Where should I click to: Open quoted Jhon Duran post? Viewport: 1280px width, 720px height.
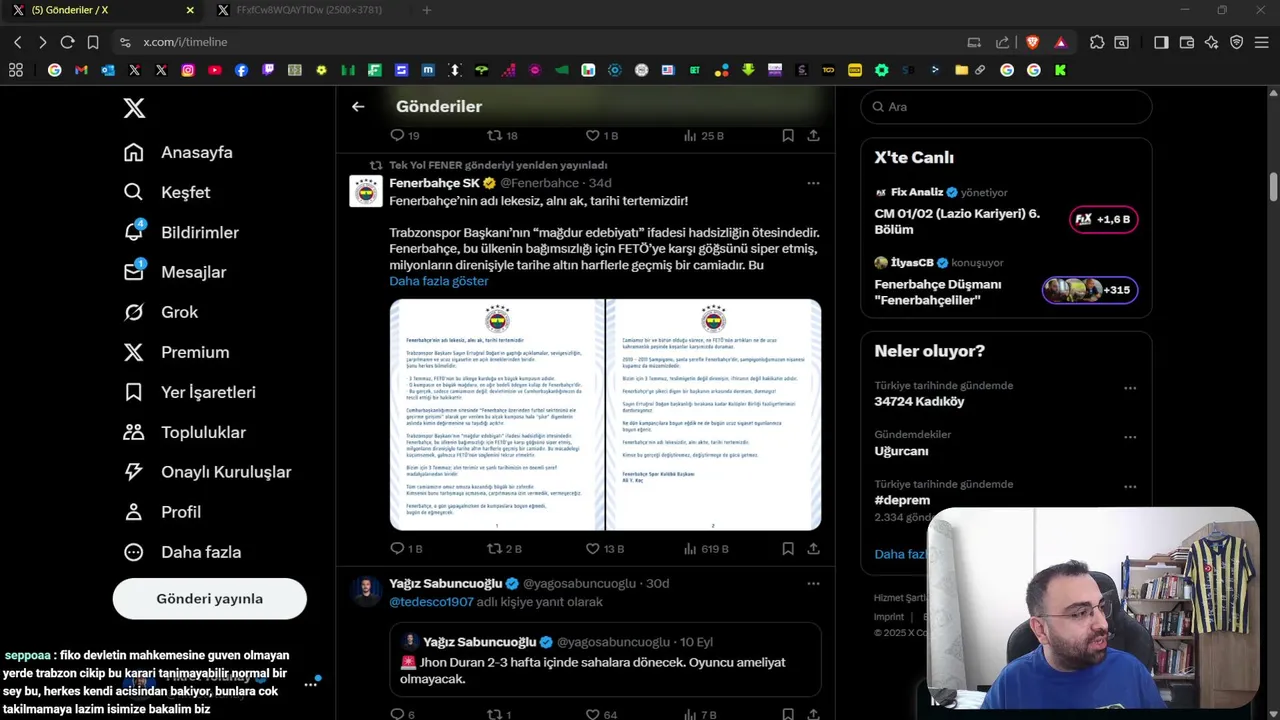pyautogui.click(x=605, y=661)
